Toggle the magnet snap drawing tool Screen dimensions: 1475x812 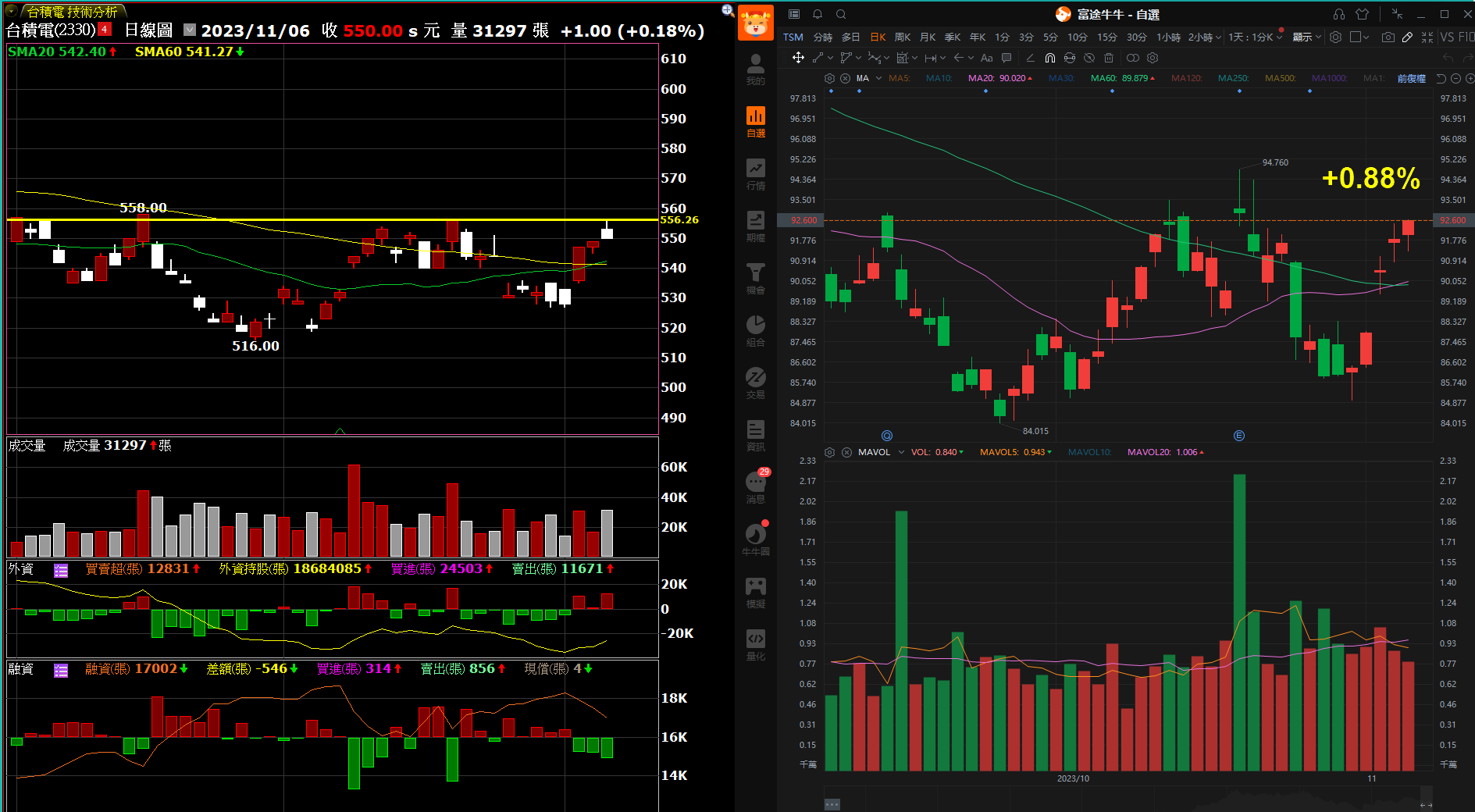pos(1050,58)
